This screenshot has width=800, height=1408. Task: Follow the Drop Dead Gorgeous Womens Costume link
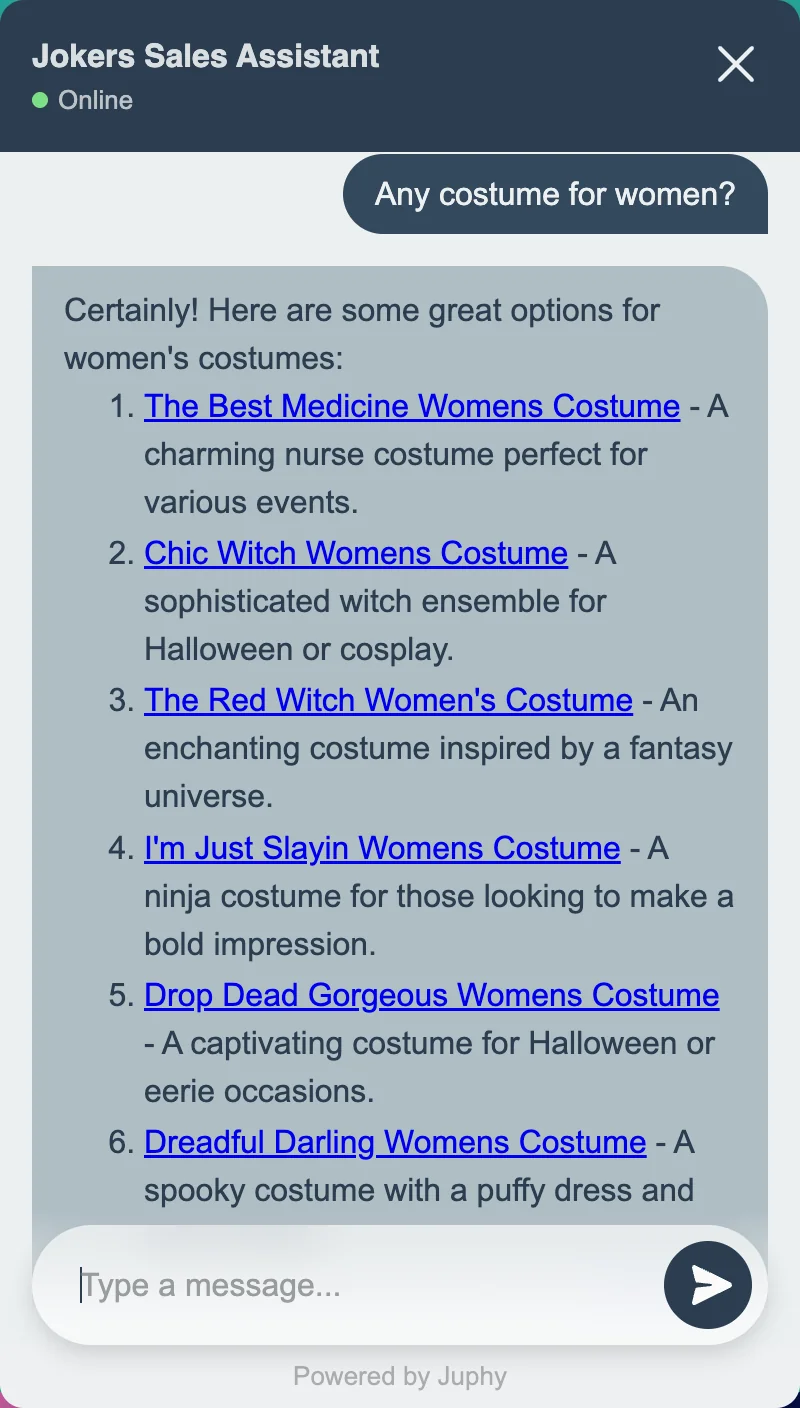click(431, 995)
